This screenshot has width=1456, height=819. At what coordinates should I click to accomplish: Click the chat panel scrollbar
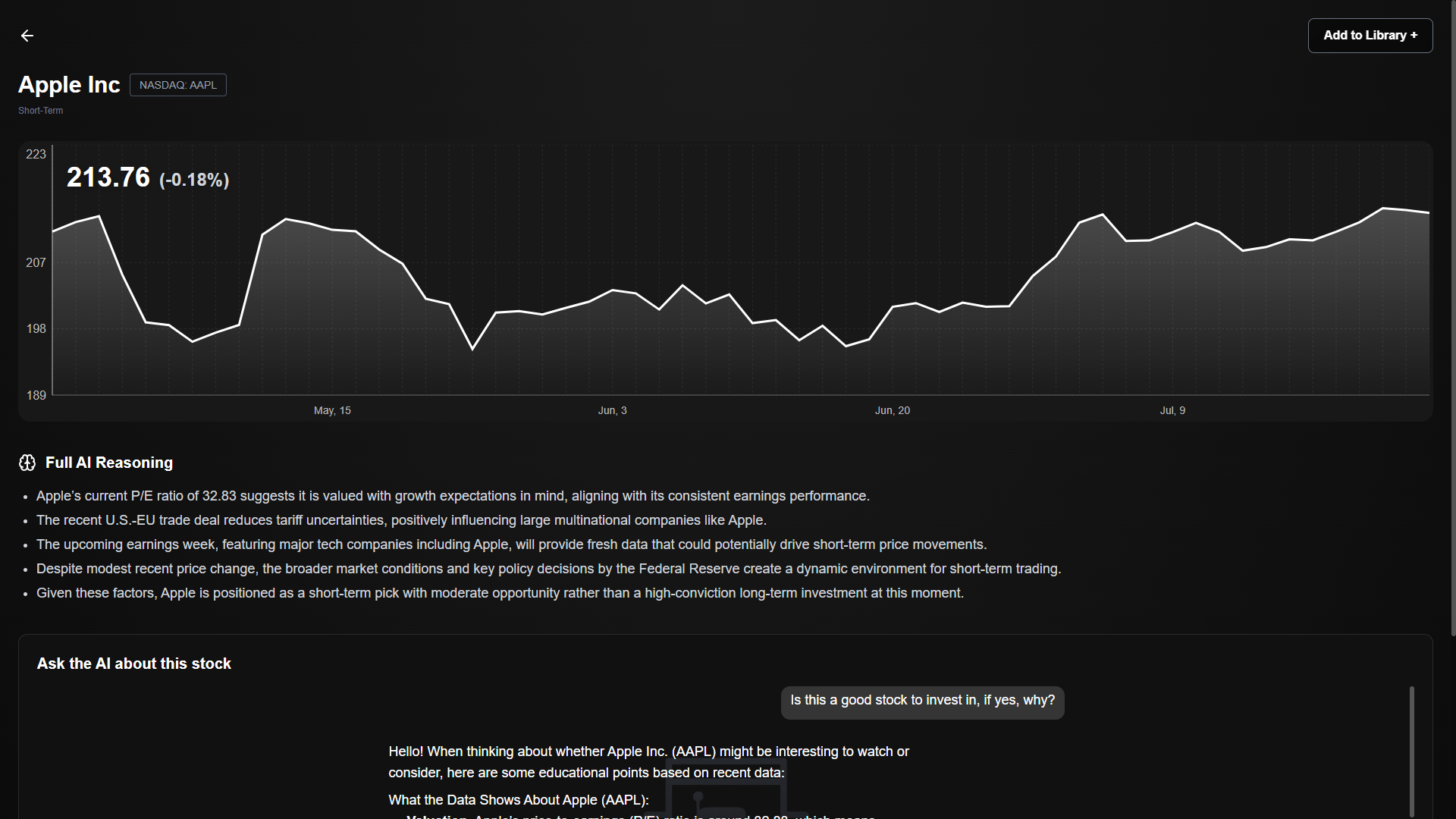pos(1411,751)
